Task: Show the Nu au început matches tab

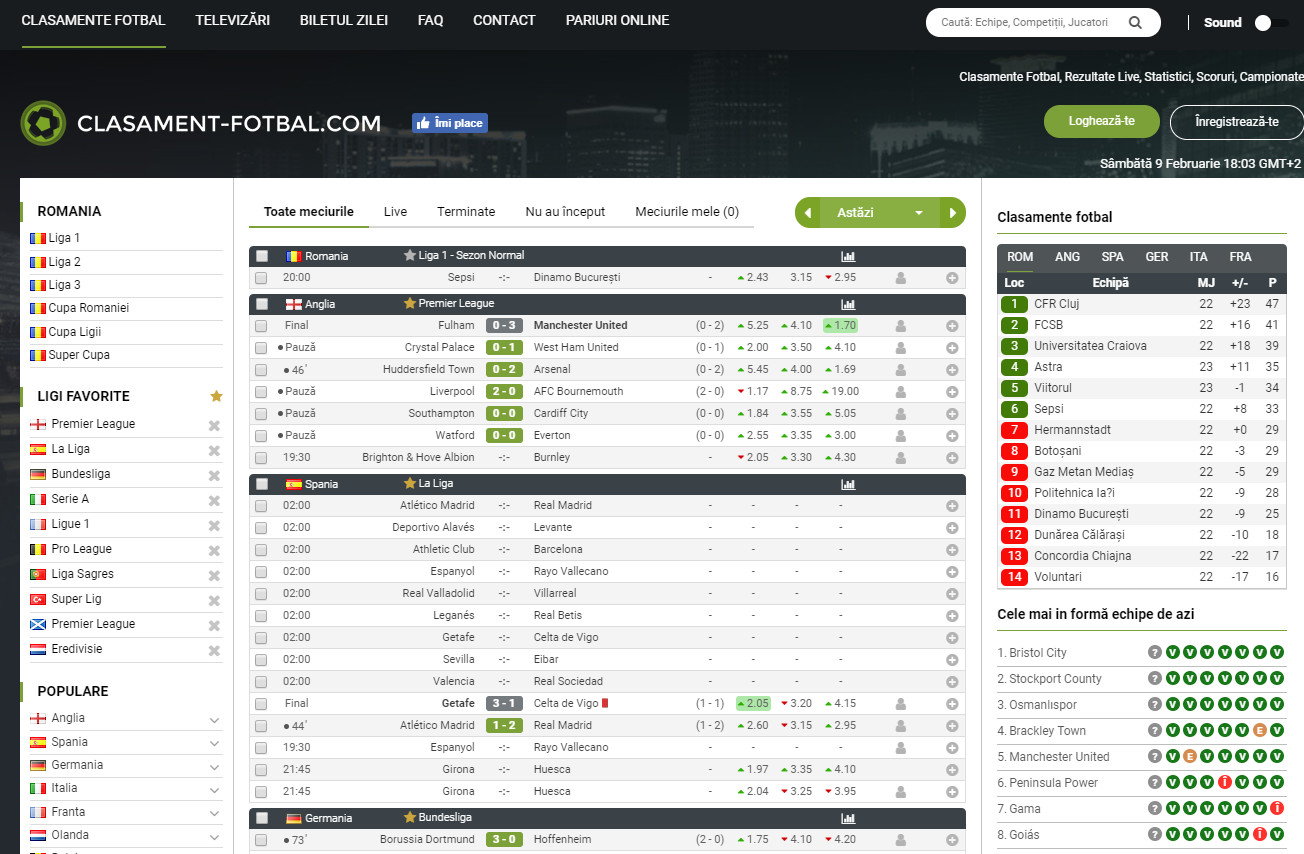Action: pos(565,211)
